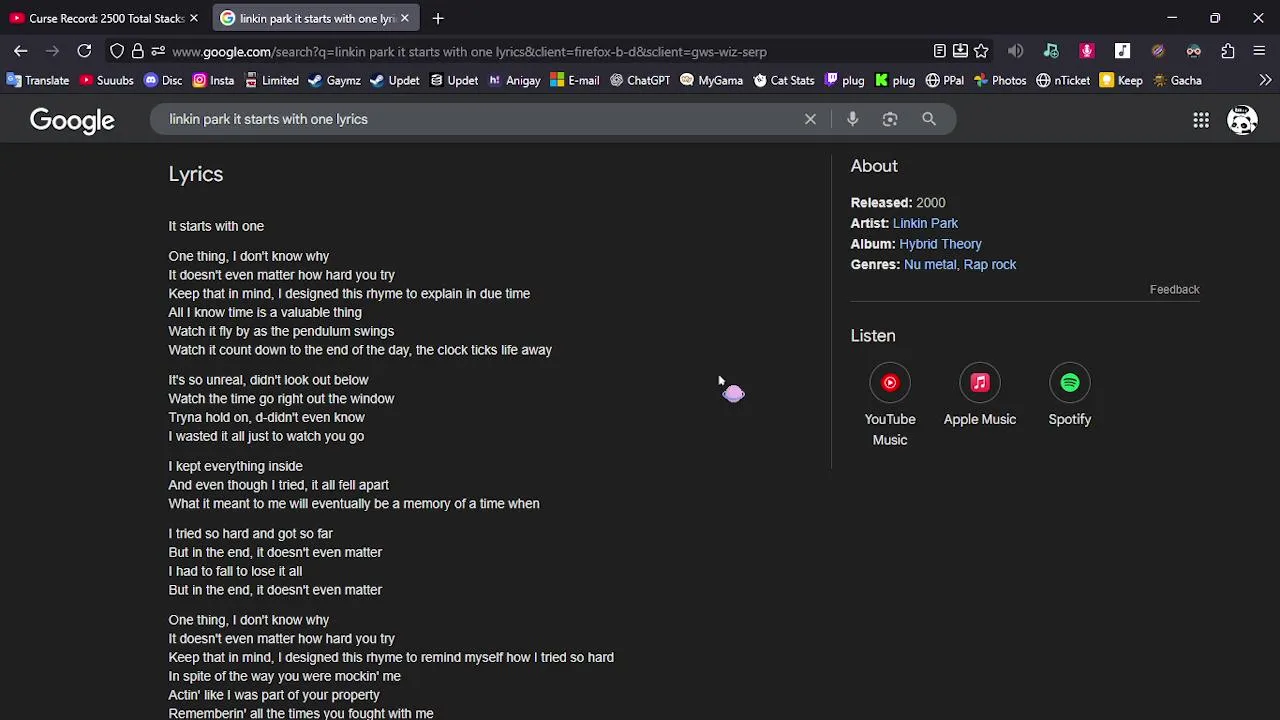This screenshot has height=720, width=1280.
Task: Open the Rap rock genre link
Action: 990,265
